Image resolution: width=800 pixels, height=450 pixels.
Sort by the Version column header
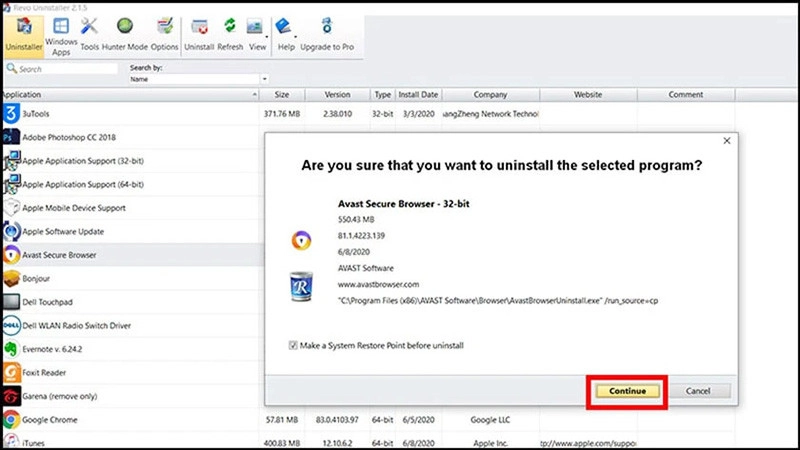tap(337, 94)
